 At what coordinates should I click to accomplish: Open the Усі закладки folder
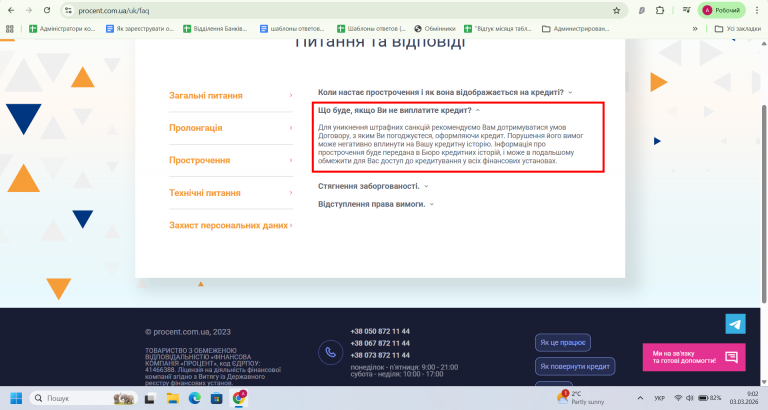point(738,29)
